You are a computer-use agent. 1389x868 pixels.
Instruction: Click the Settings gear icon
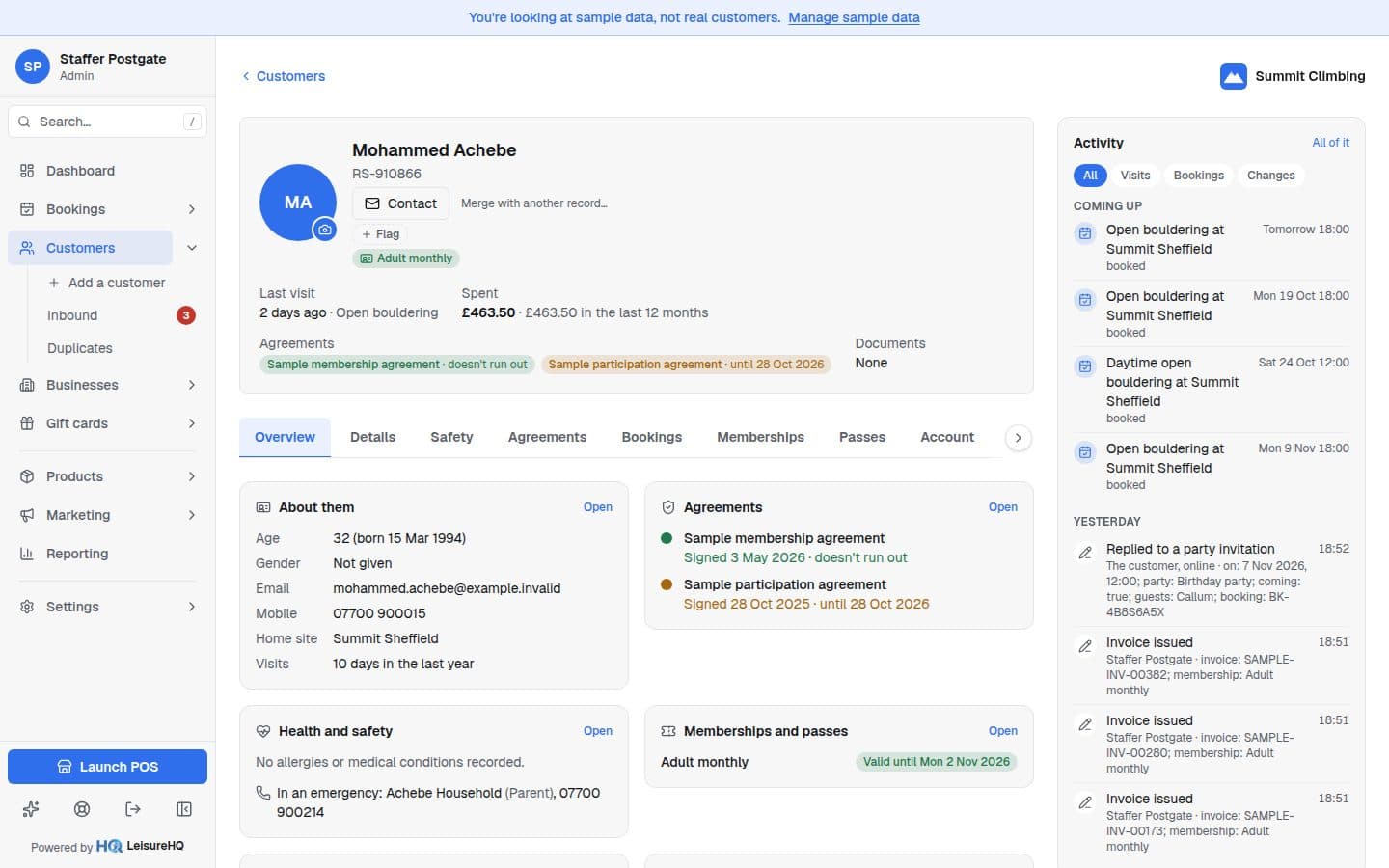pyautogui.click(x=27, y=607)
